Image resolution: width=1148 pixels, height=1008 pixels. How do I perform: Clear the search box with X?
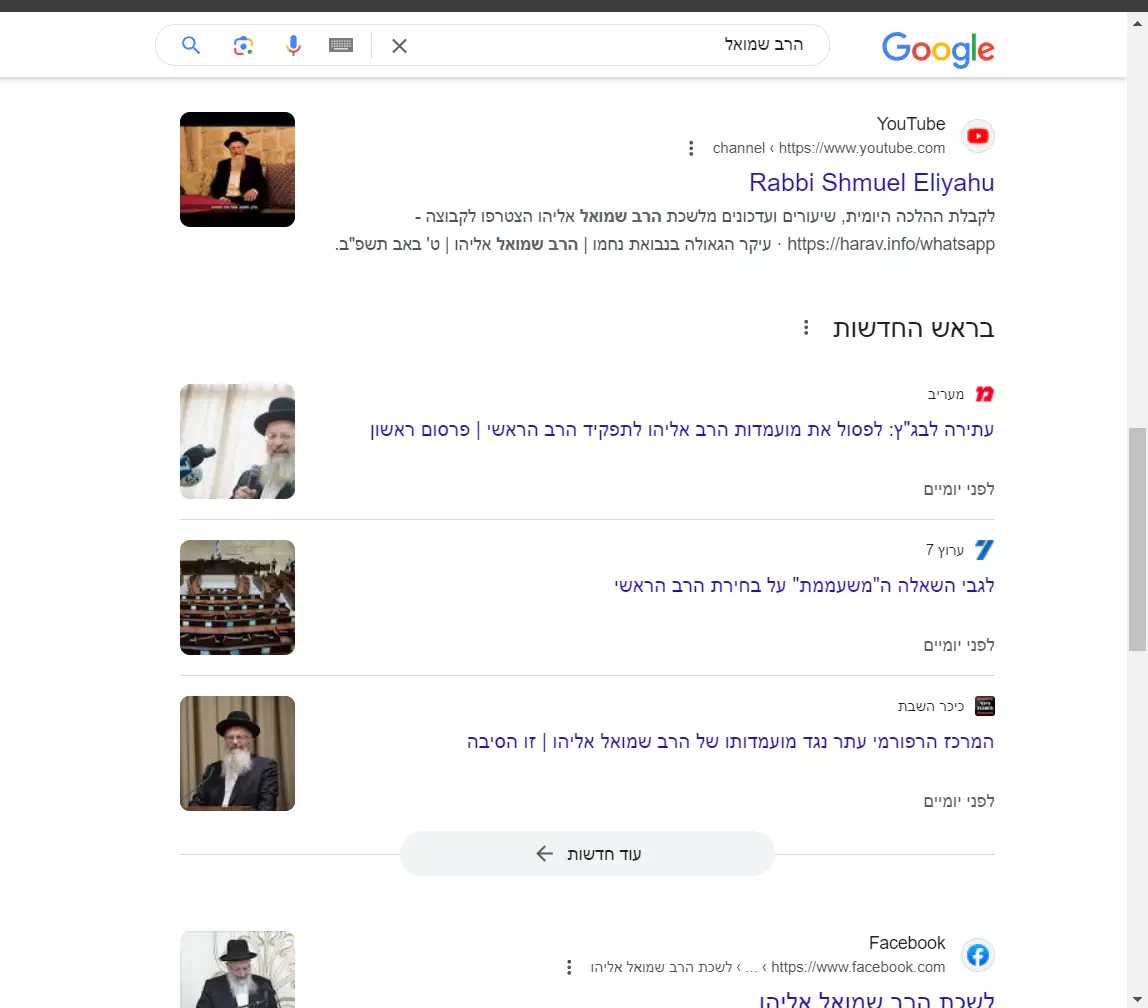(399, 46)
